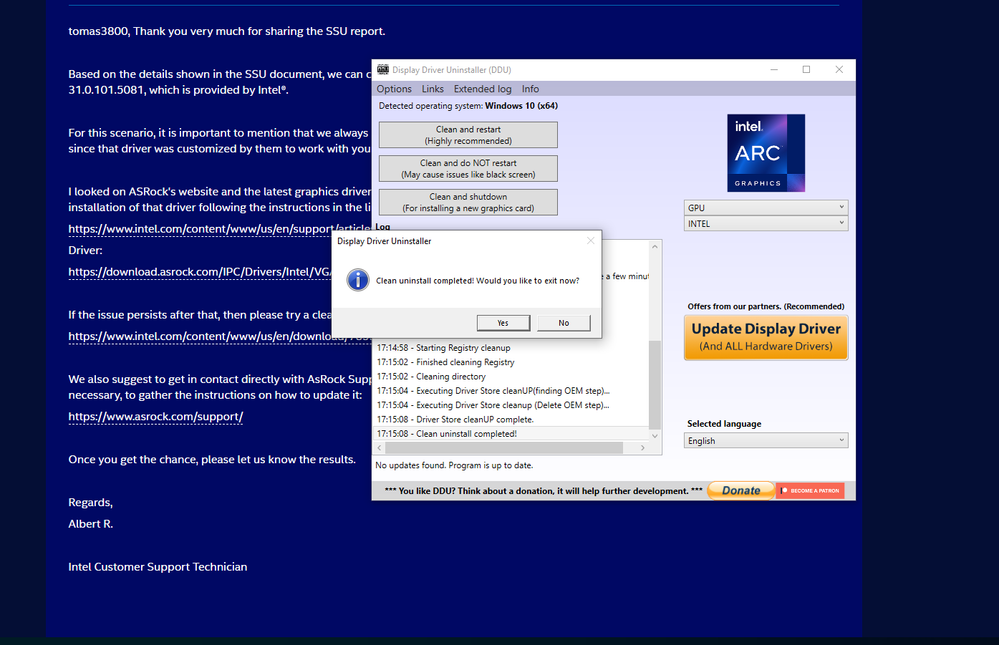
Task: Minimize the DDU window
Action: click(x=774, y=69)
